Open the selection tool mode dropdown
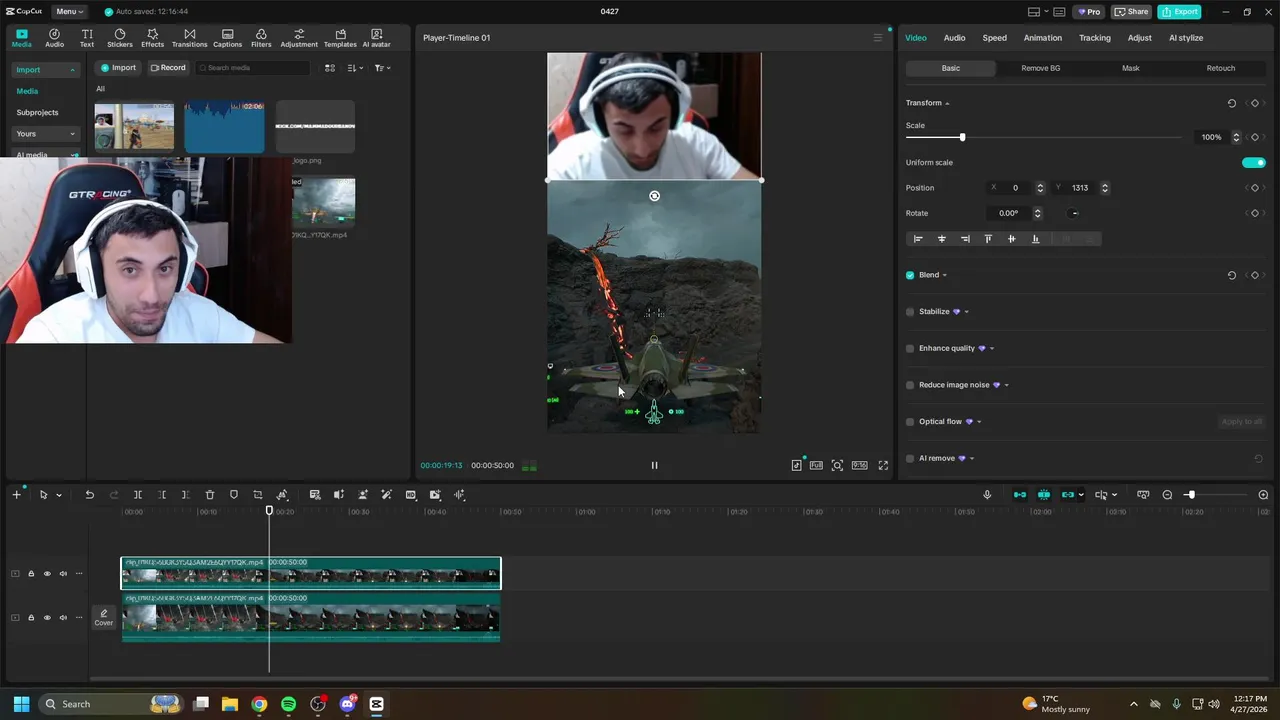Screen dimensions: 1280x720 coord(59,495)
